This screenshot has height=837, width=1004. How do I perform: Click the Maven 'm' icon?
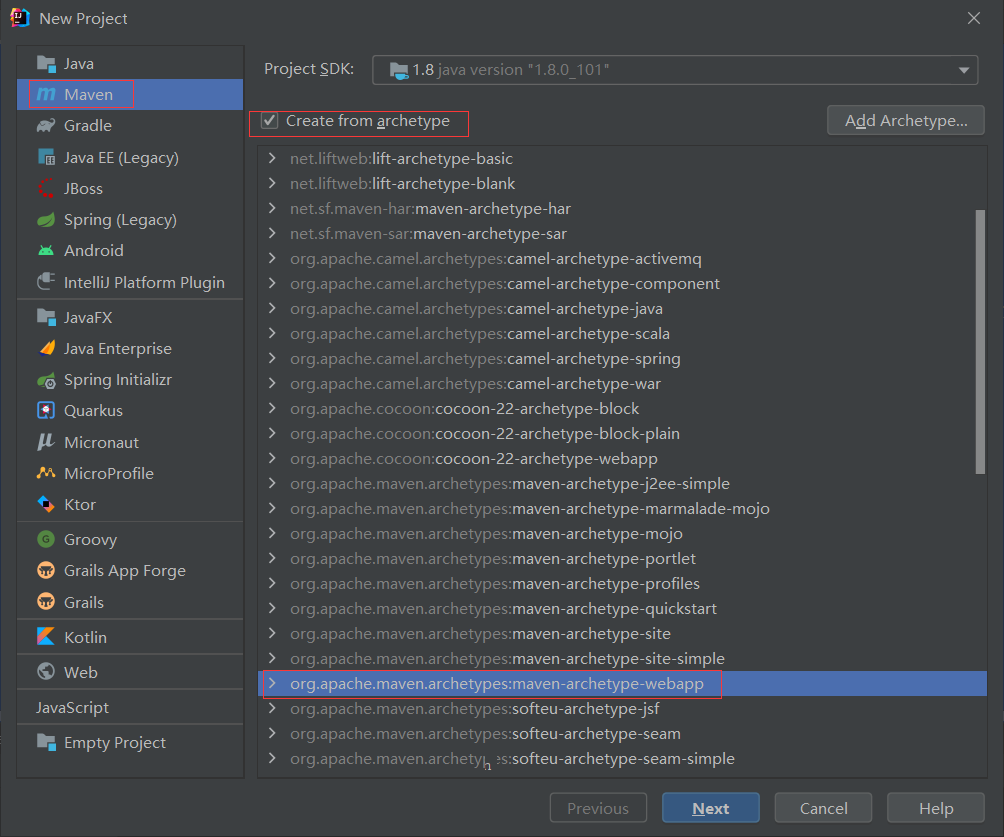pos(46,94)
